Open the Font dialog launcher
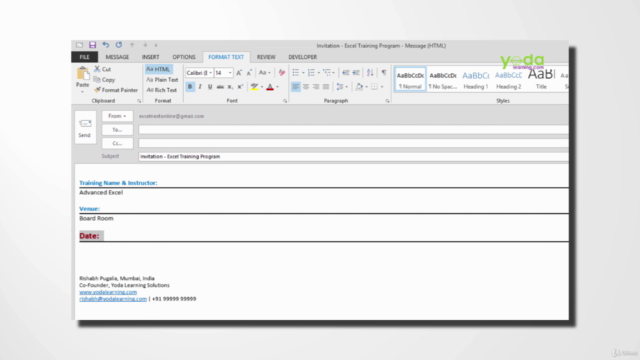The height and width of the screenshot is (360, 640). click(x=285, y=101)
